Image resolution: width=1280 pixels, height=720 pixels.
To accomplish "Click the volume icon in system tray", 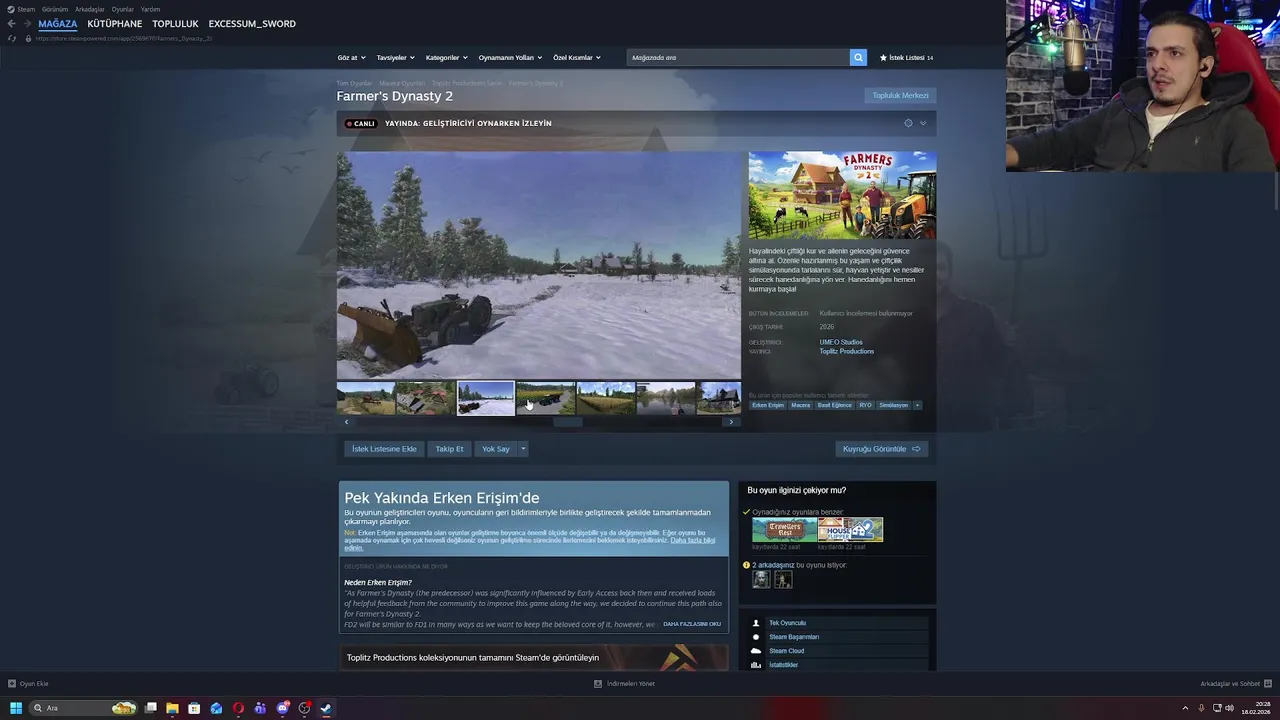I will point(1229,708).
